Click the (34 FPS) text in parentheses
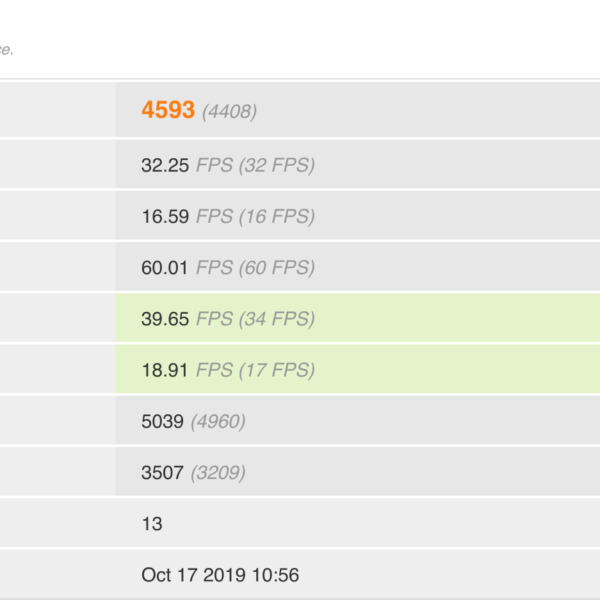The image size is (600, 600). point(277,319)
